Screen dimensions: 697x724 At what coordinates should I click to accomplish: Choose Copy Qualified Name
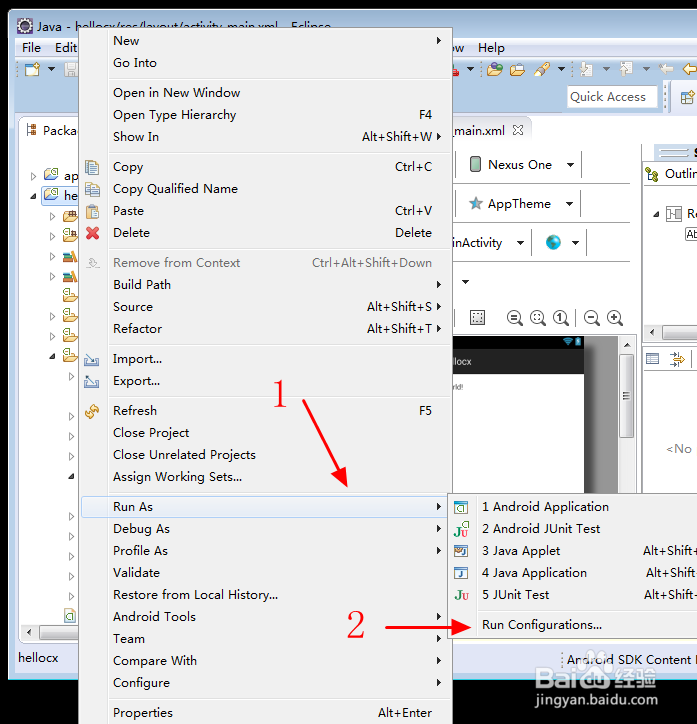click(266, 189)
